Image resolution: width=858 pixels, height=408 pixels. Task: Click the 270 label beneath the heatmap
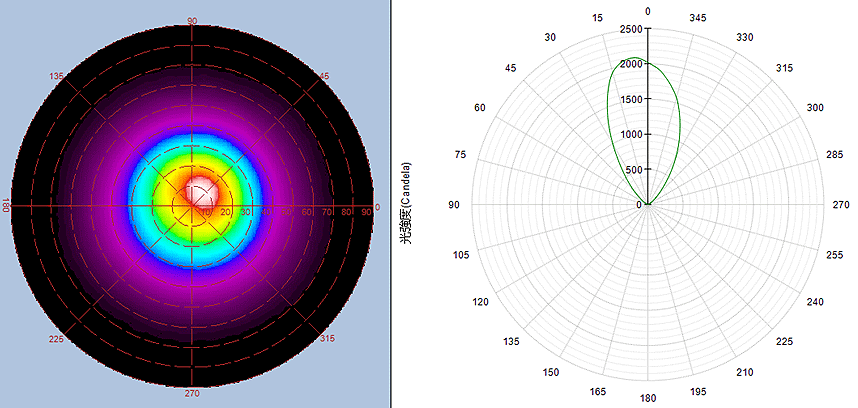click(193, 394)
